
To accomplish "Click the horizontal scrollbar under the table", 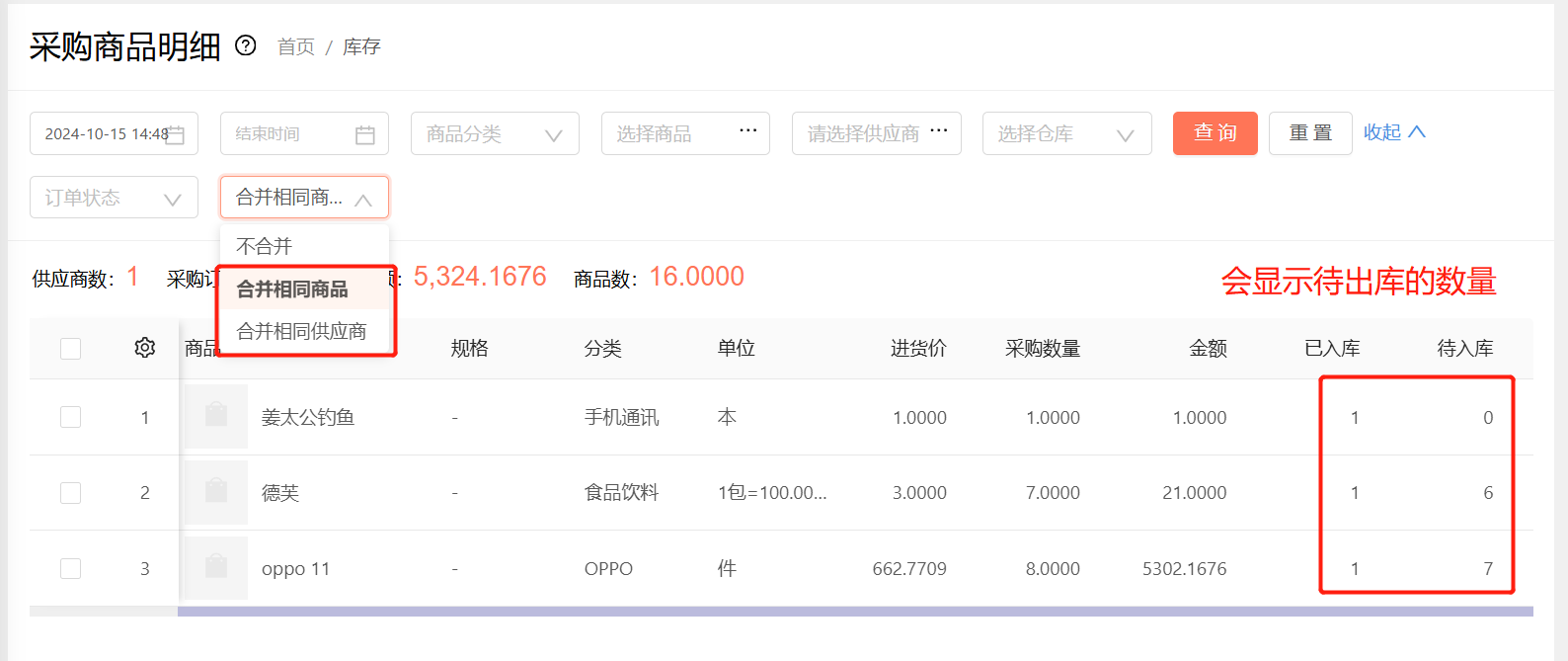I will click(854, 612).
